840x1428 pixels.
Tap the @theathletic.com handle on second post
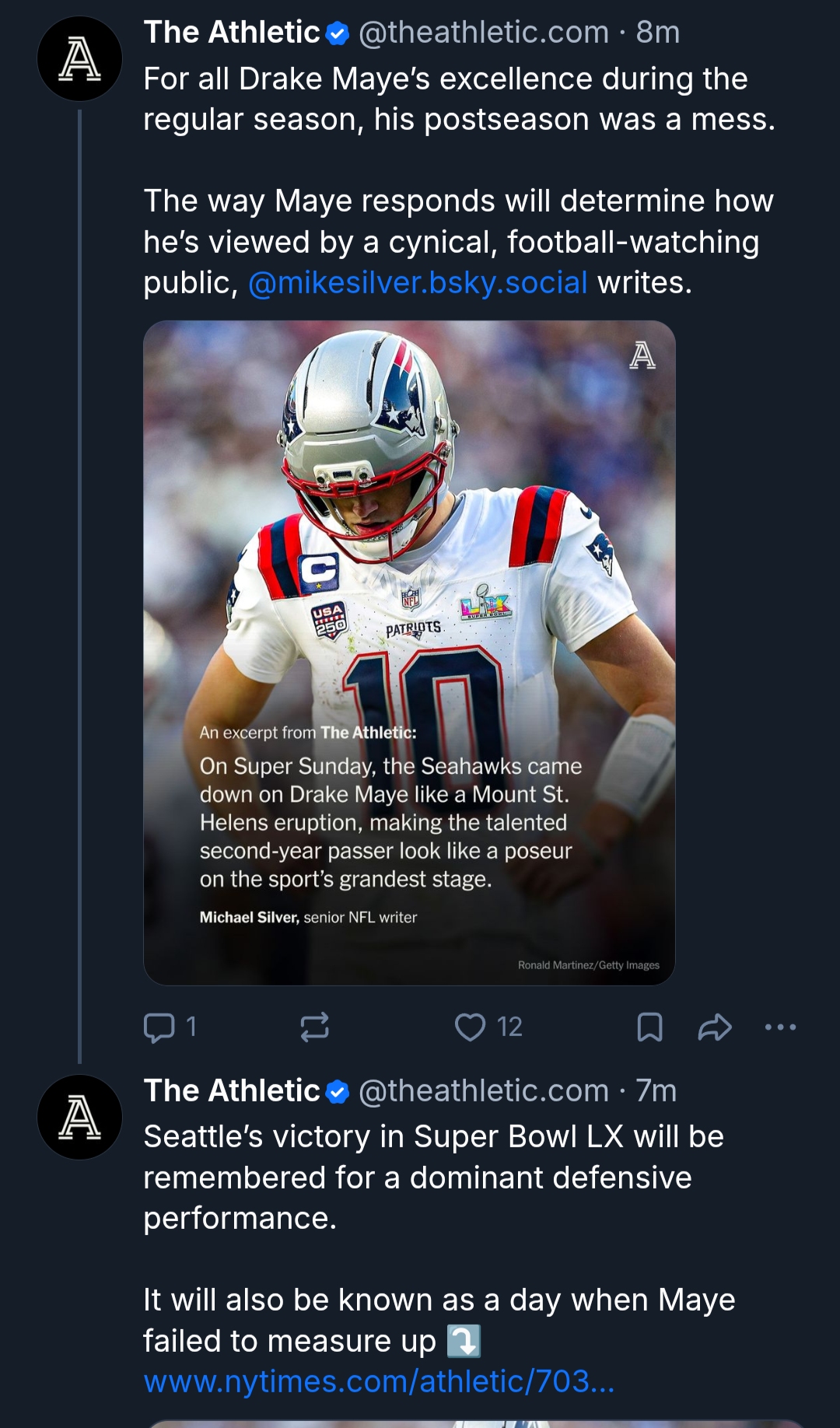click(483, 1091)
